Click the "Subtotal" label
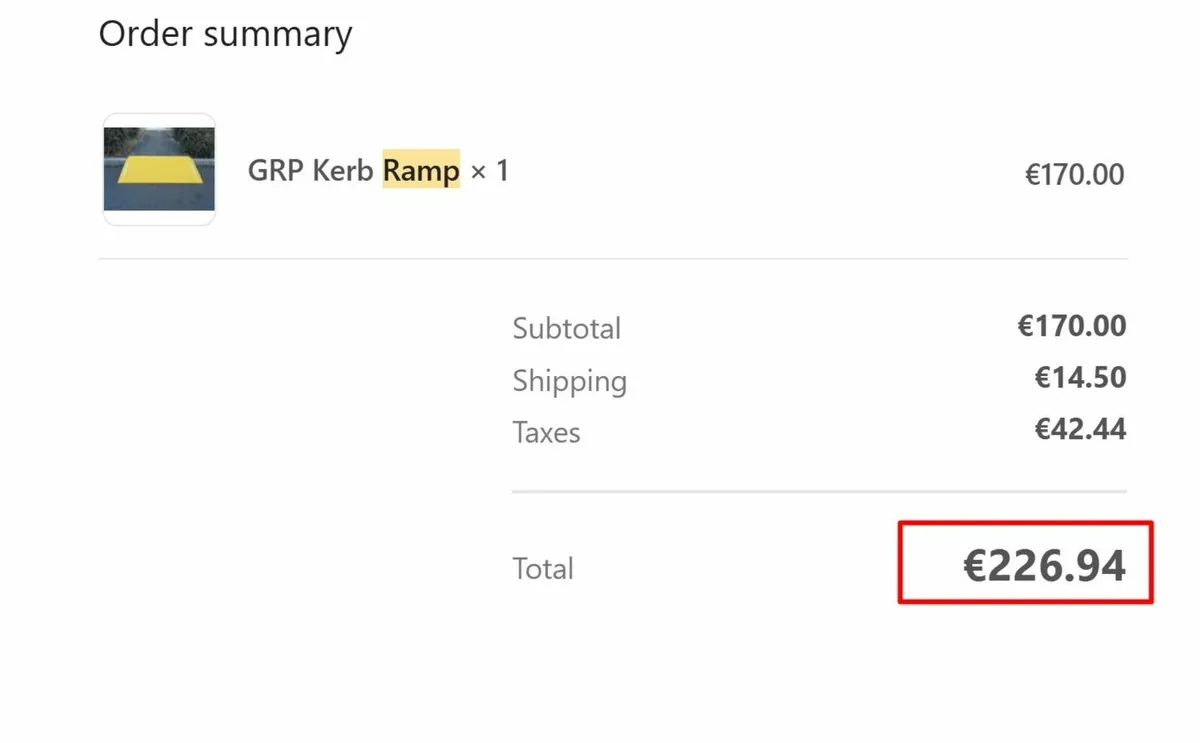The width and height of the screenshot is (1200, 743). [x=567, y=328]
